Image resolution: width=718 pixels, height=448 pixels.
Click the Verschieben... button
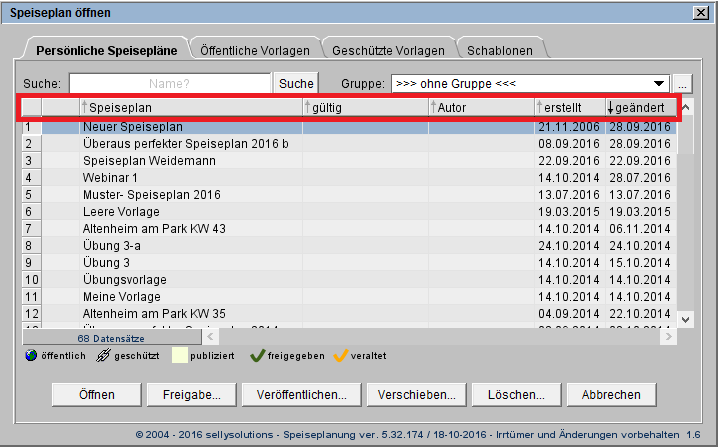[x=417, y=395]
